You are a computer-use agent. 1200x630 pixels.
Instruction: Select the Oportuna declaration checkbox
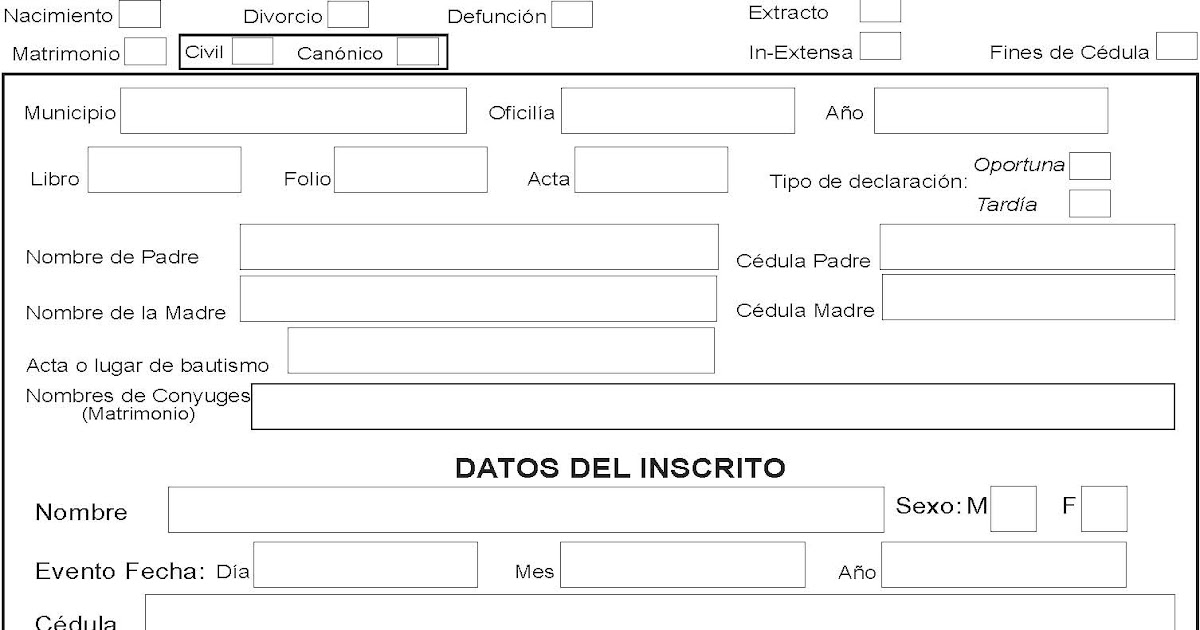[x=1089, y=166]
